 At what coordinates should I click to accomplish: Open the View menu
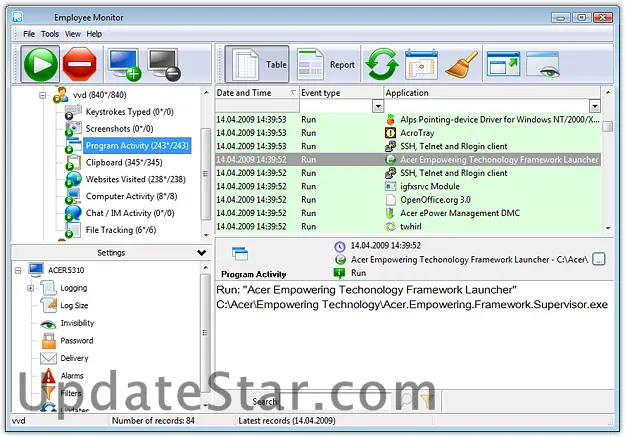73,34
